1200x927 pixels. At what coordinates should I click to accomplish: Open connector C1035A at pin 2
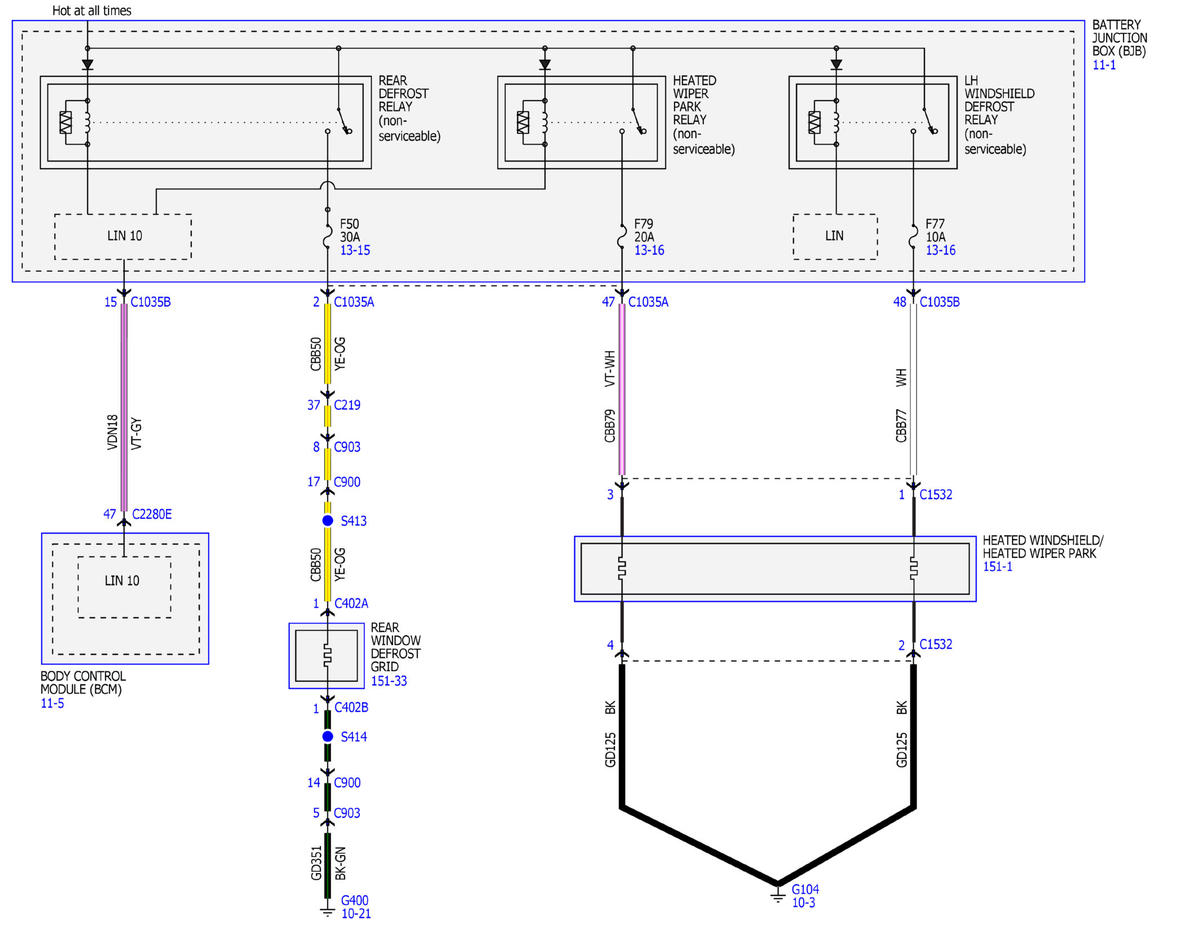[354, 300]
